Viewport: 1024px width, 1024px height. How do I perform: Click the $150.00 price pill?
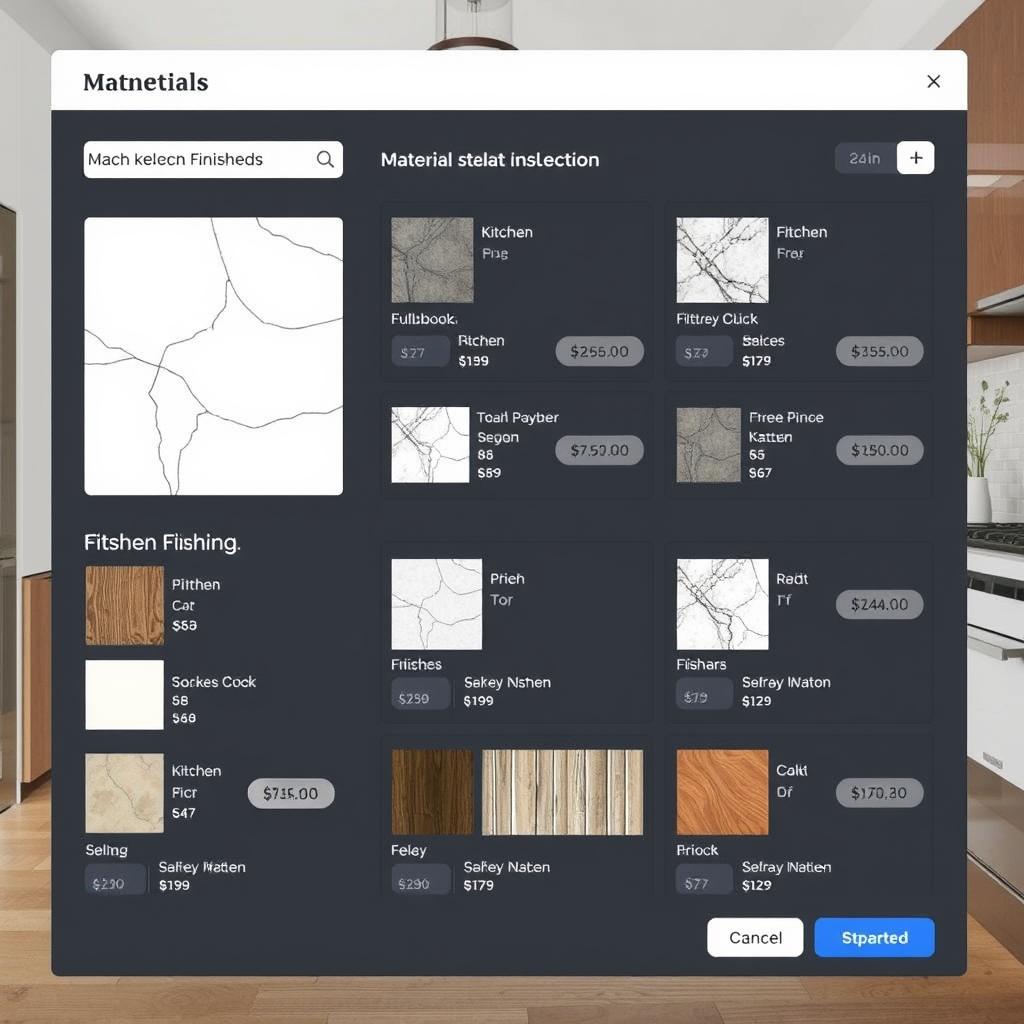[880, 450]
